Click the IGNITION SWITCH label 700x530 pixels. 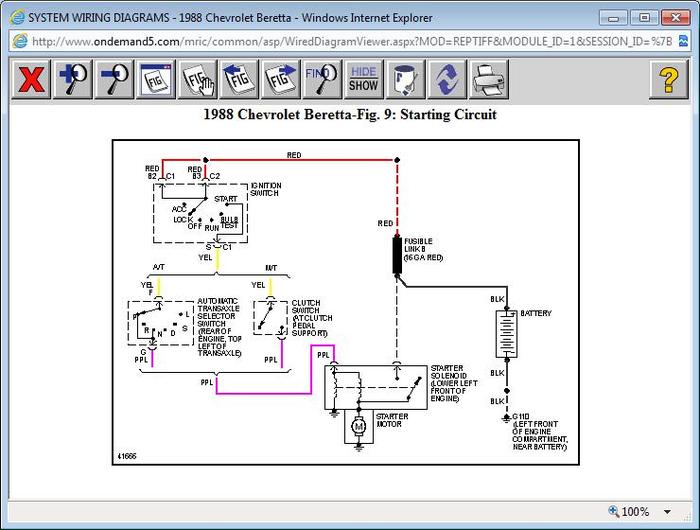[x=266, y=189]
